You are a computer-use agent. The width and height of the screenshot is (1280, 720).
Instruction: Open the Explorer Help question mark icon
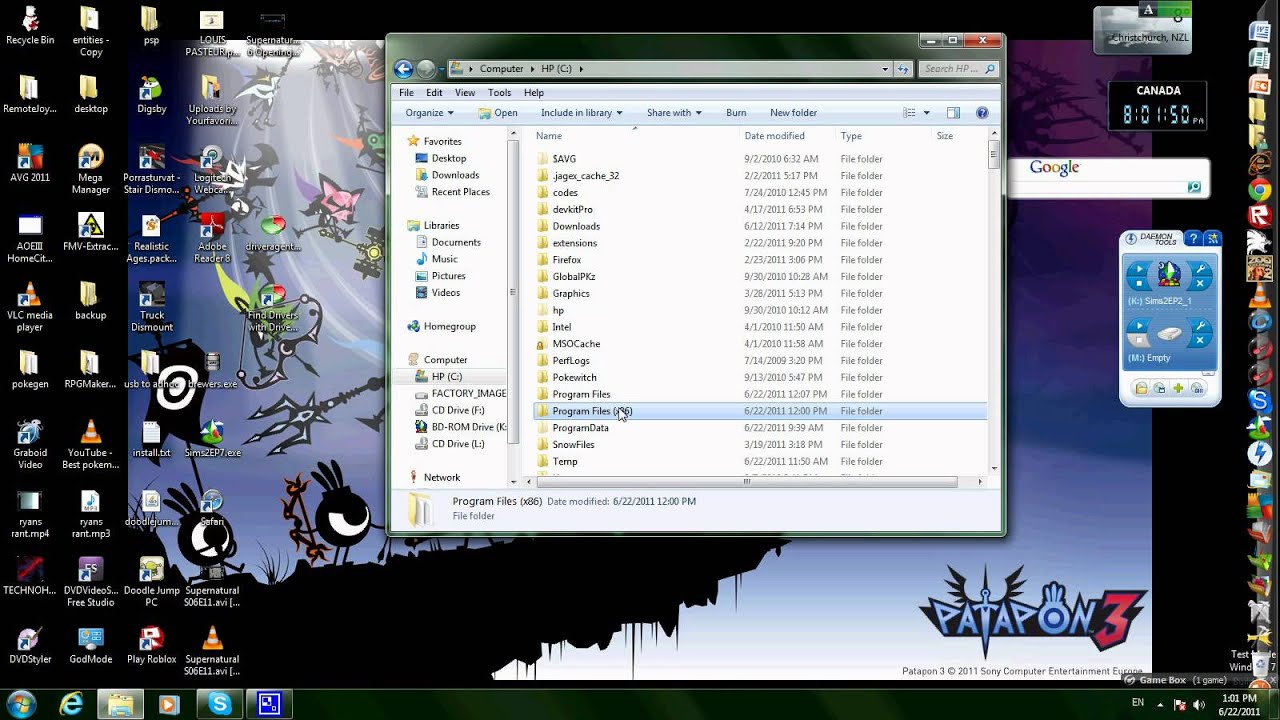click(982, 113)
